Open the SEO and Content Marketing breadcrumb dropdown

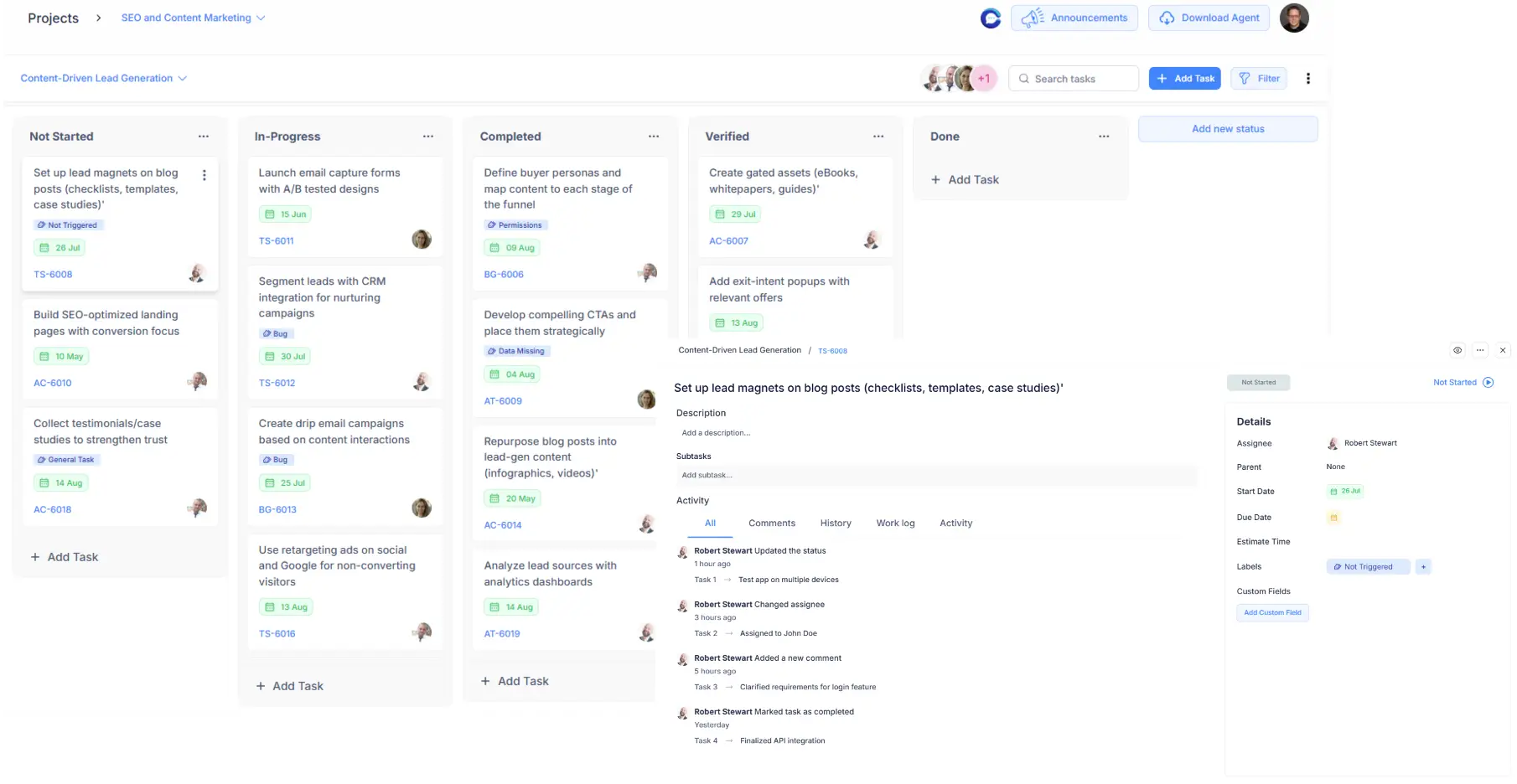(260, 18)
